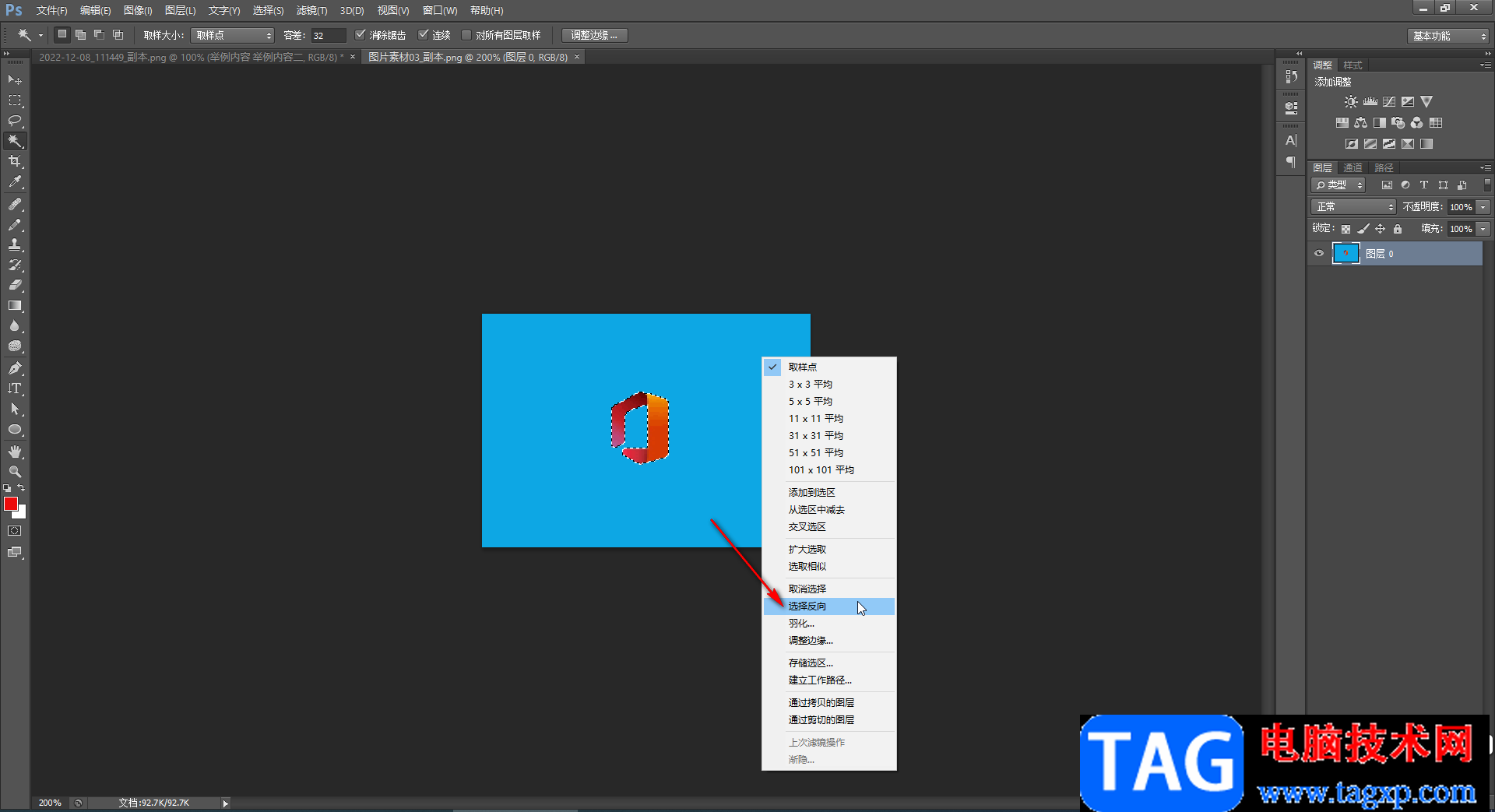Image resolution: width=1495 pixels, height=812 pixels.
Task: Choose 通过拷贝的图层 from context menu
Action: tap(829, 702)
